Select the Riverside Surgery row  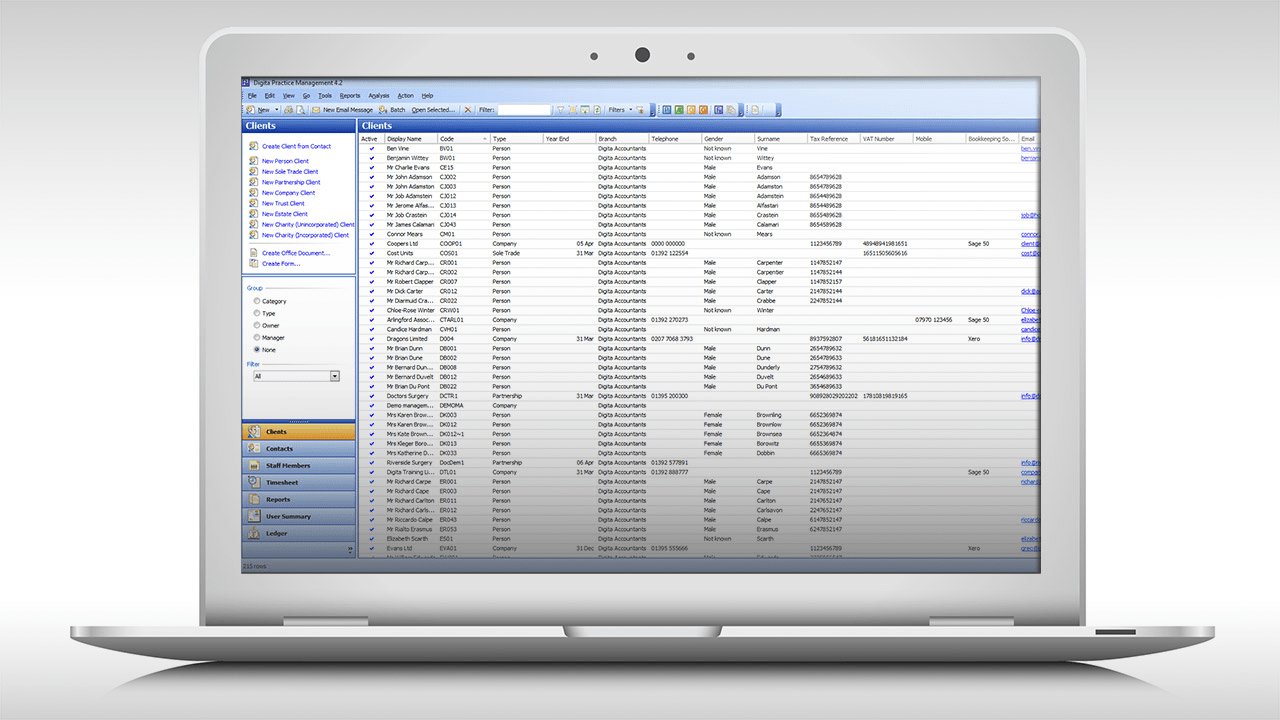[699, 463]
